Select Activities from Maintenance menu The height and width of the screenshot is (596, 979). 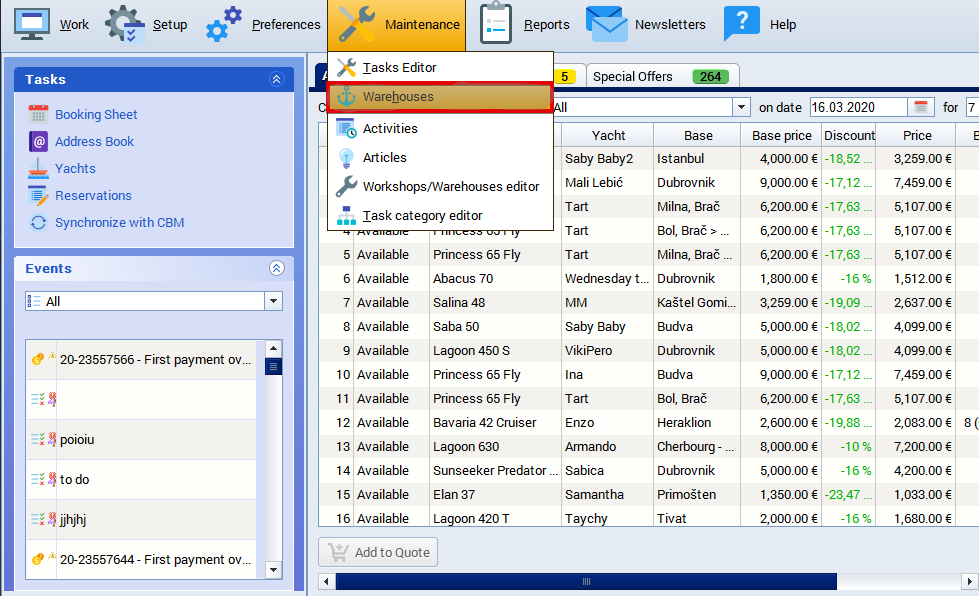coord(440,128)
